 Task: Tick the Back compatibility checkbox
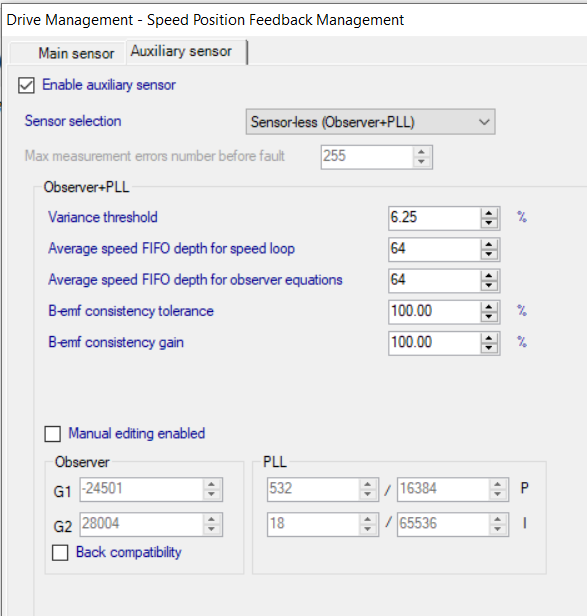[x=60, y=552]
